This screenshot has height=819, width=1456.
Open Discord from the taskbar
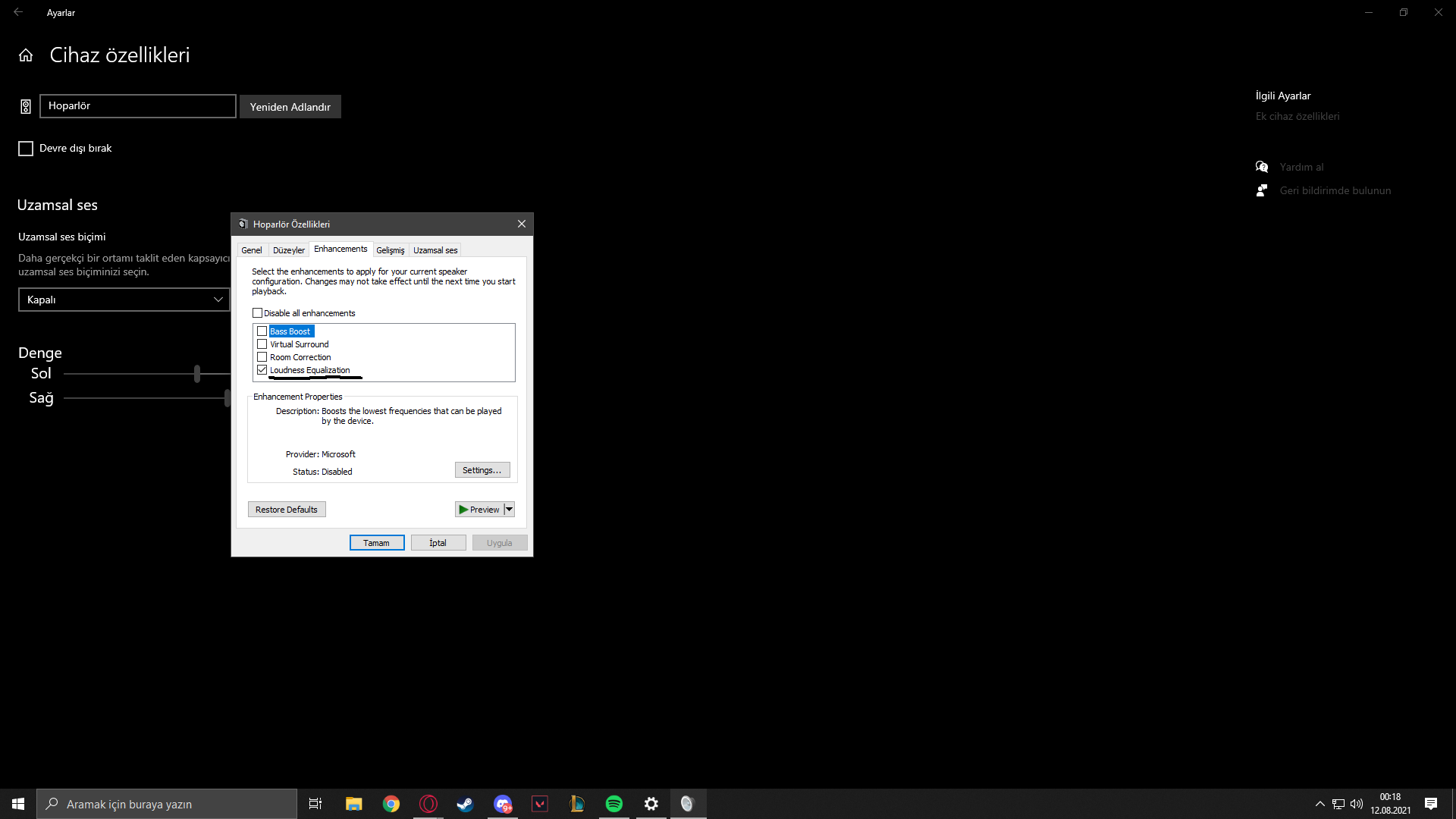[x=503, y=804]
